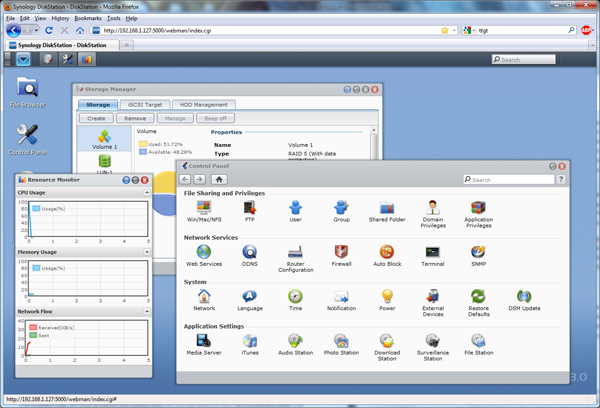Open the Firewall settings icon
The height and width of the screenshot is (408, 600).
coord(341,252)
